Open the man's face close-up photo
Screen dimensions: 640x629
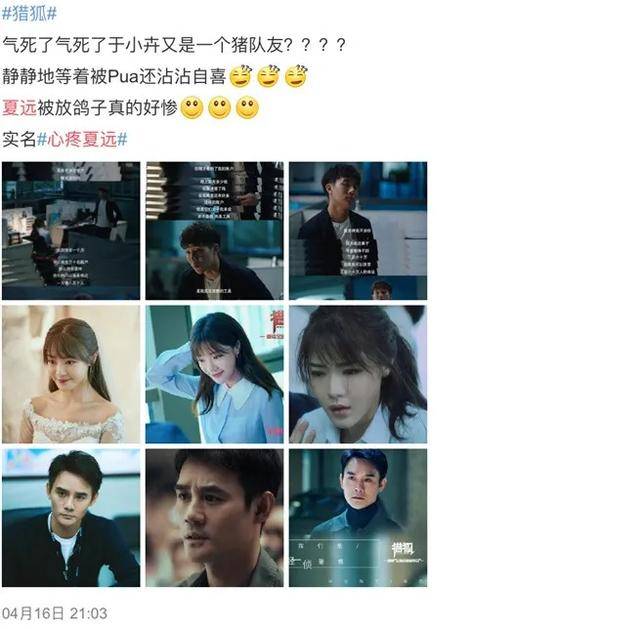coord(215,518)
